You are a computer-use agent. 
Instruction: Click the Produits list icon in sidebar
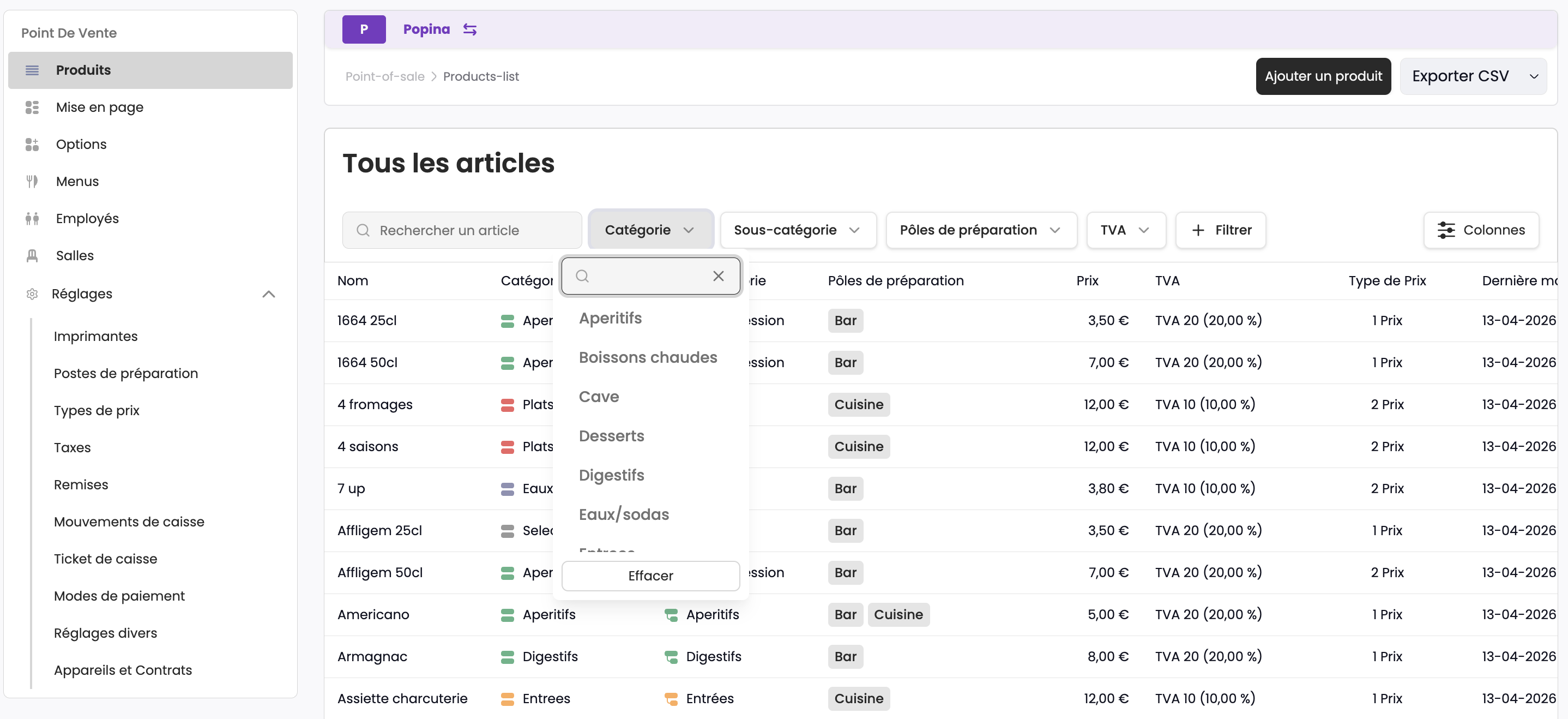(x=32, y=70)
